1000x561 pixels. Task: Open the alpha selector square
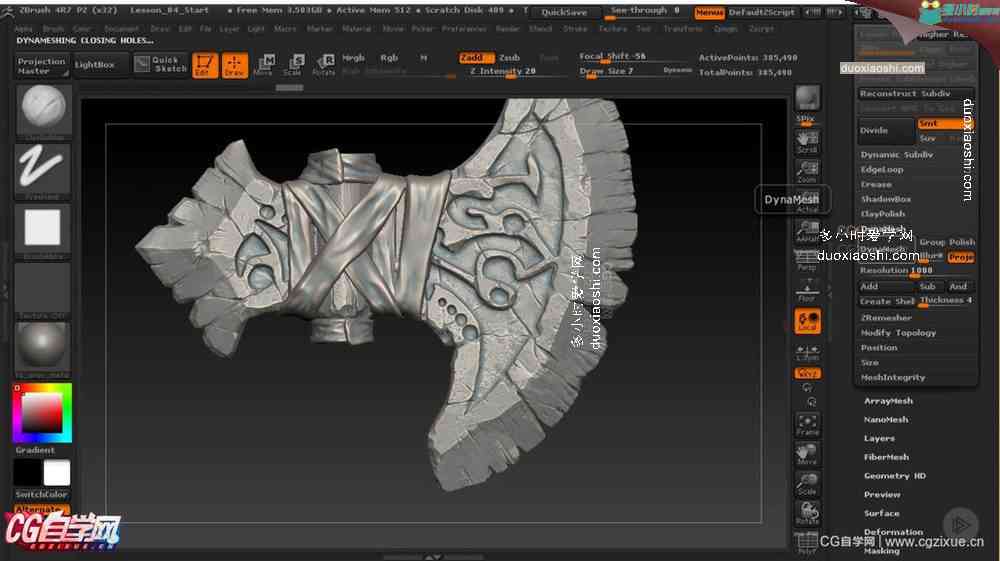click(x=43, y=230)
